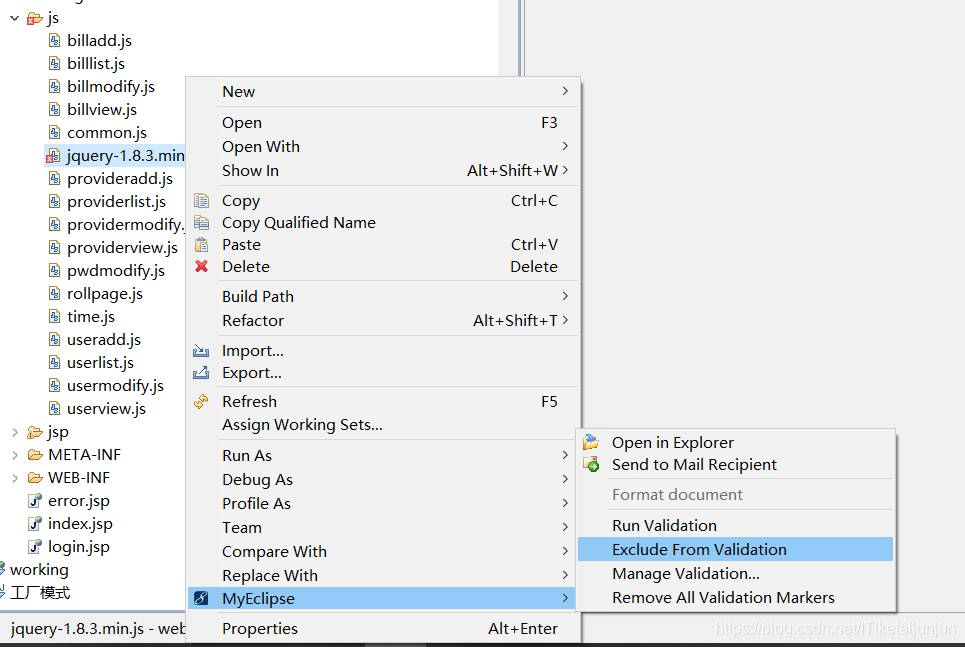Select usermodify.js in the tree
The image size is (965, 647).
[115, 386]
